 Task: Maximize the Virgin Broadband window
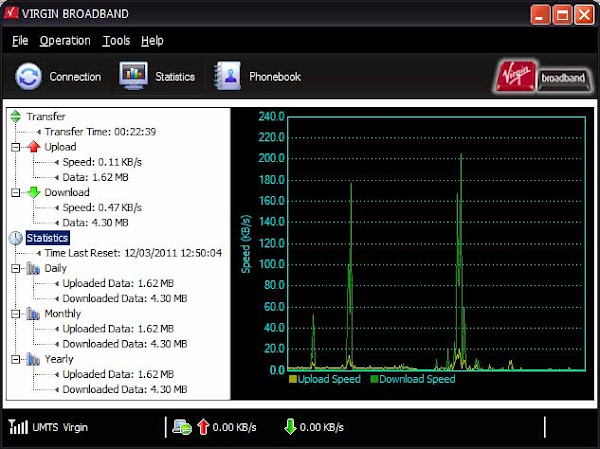562,15
